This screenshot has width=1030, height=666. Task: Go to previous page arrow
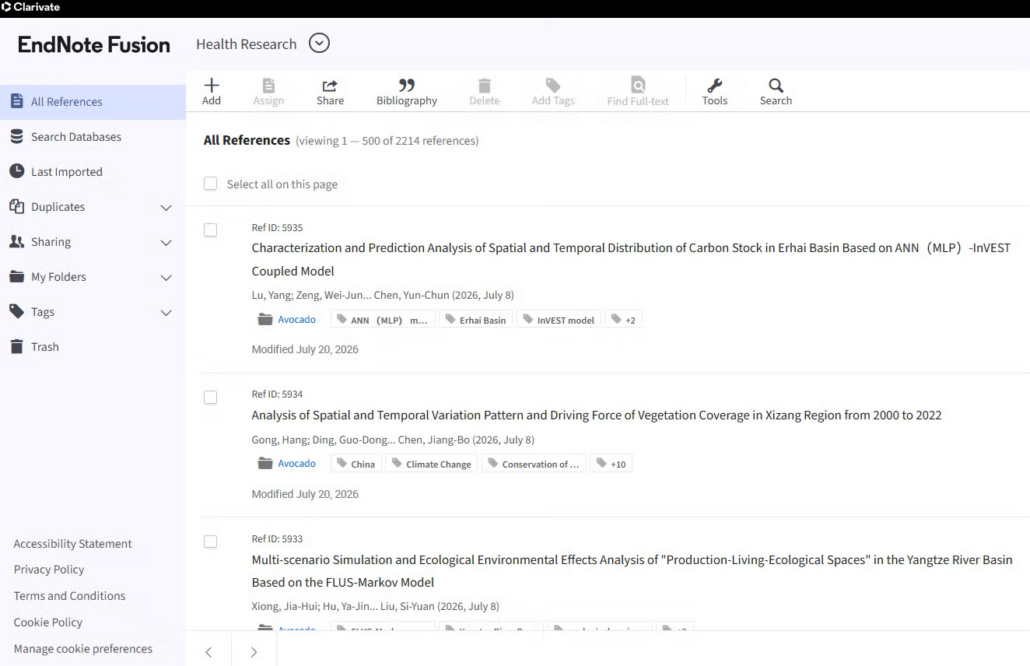209,652
